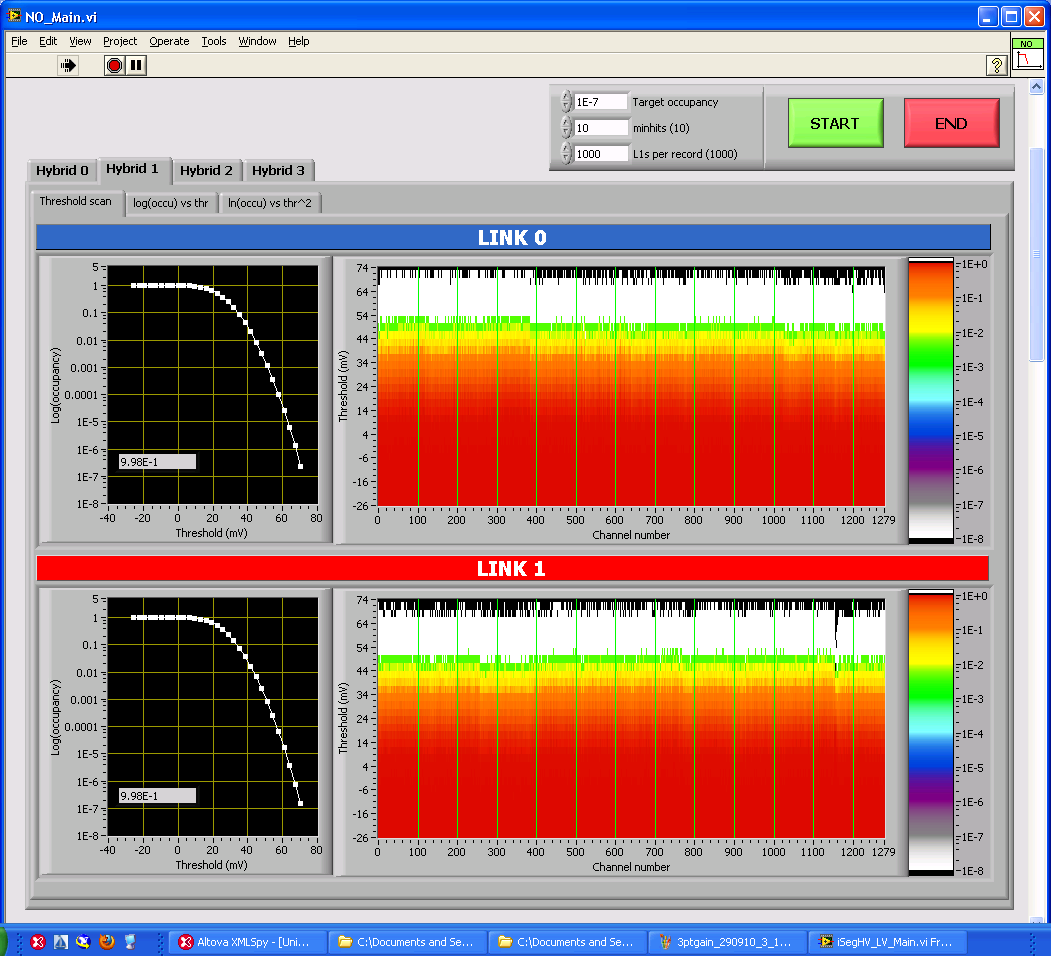The height and width of the screenshot is (956, 1051).
Task: Click the Target occupancy stepper arrows
Action: click(567, 102)
